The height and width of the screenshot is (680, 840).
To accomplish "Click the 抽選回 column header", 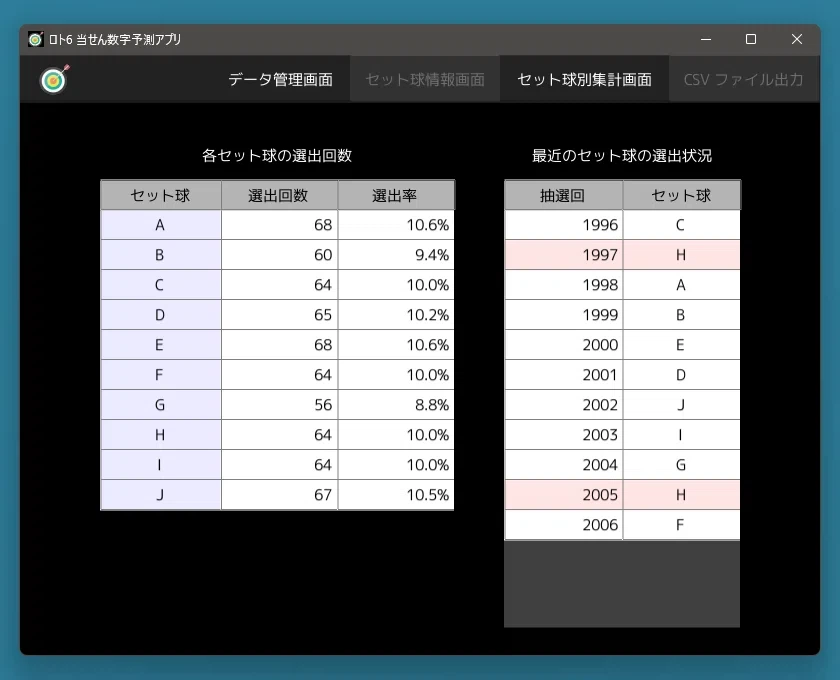I will point(564,195).
